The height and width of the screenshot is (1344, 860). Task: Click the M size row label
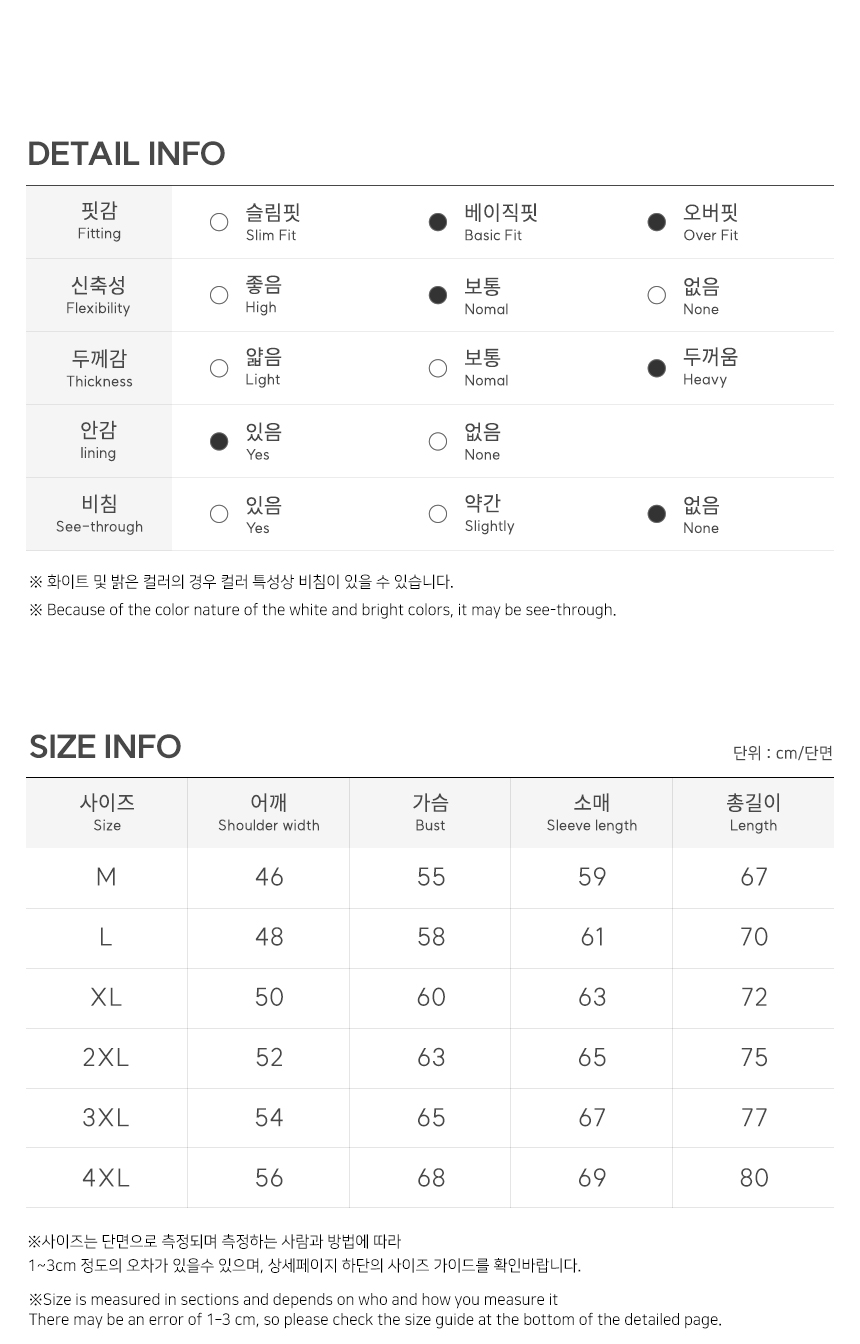pyautogui.click(x=106, y=877)
